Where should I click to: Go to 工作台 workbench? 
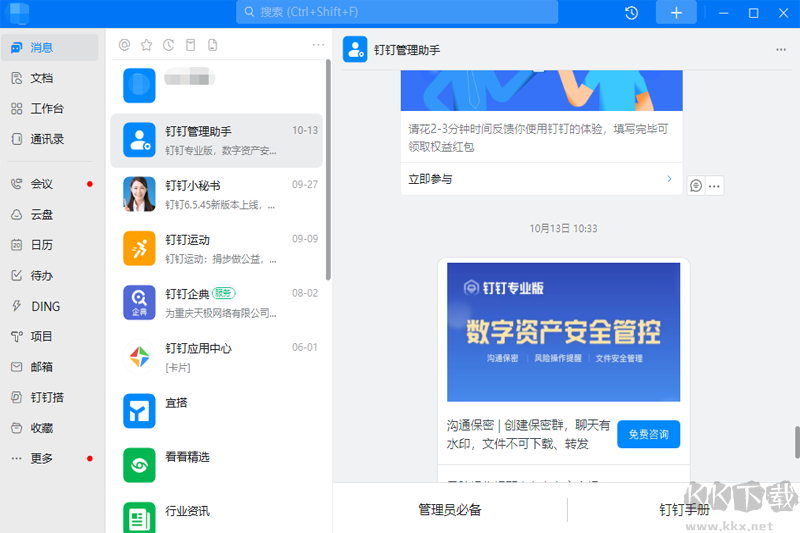click(x=49, y=109)
